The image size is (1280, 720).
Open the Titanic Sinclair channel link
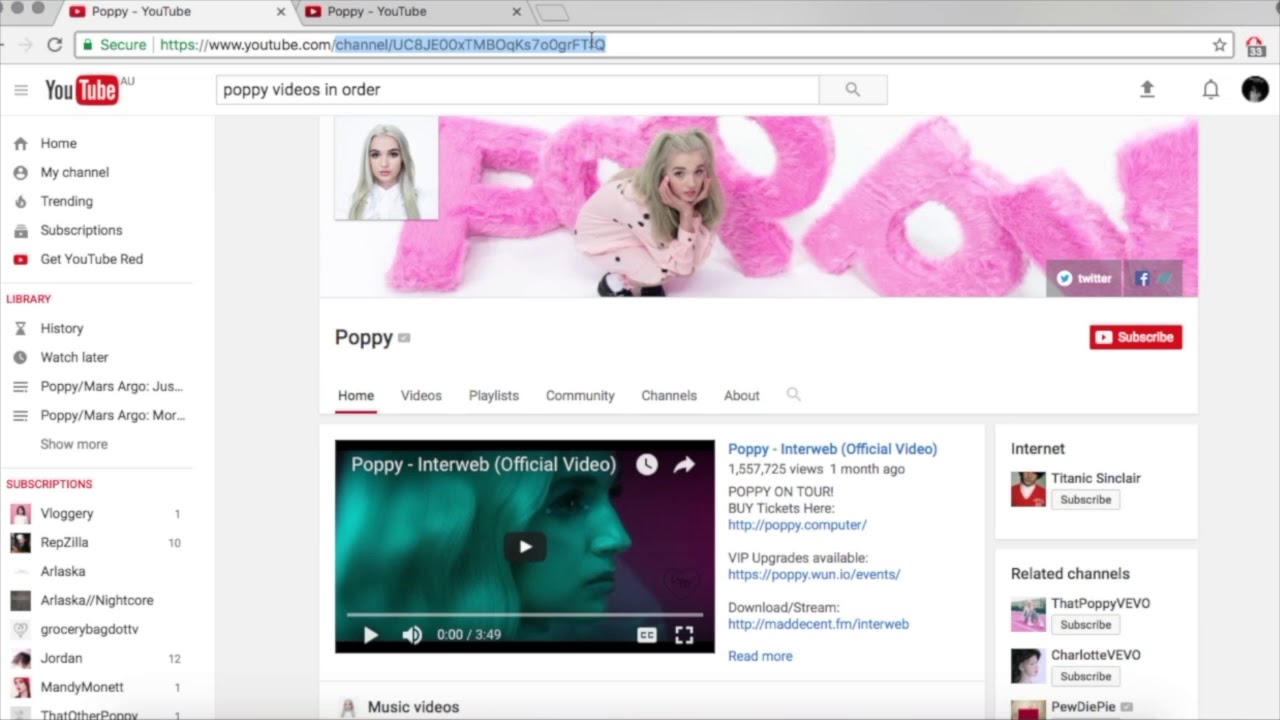tap(1095, 478)
